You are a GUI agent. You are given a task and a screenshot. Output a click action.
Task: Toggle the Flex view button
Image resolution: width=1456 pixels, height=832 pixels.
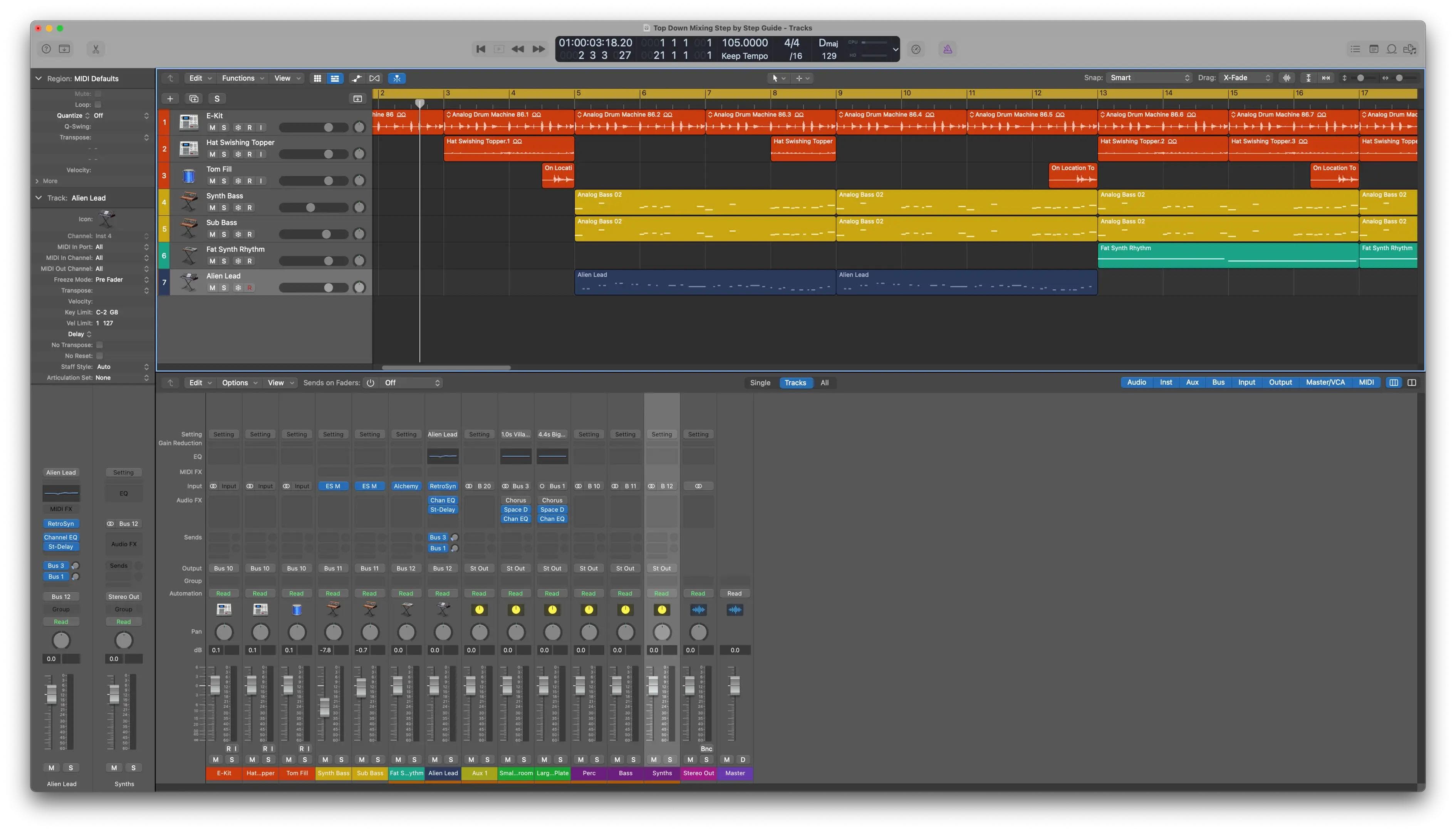pos(374,78)
